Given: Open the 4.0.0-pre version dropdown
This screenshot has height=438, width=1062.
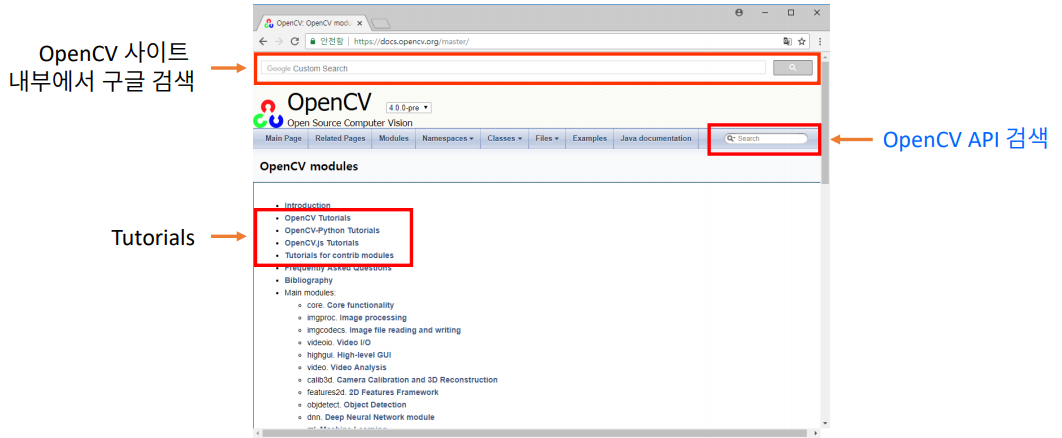Looking at the screenshot, I should click(x=409, y=108).
